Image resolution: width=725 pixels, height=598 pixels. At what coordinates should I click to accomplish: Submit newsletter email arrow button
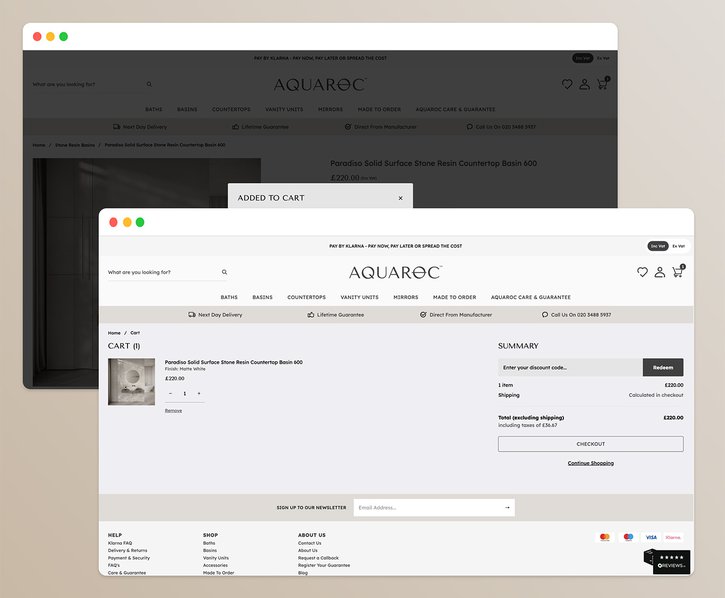click(507, 507)
